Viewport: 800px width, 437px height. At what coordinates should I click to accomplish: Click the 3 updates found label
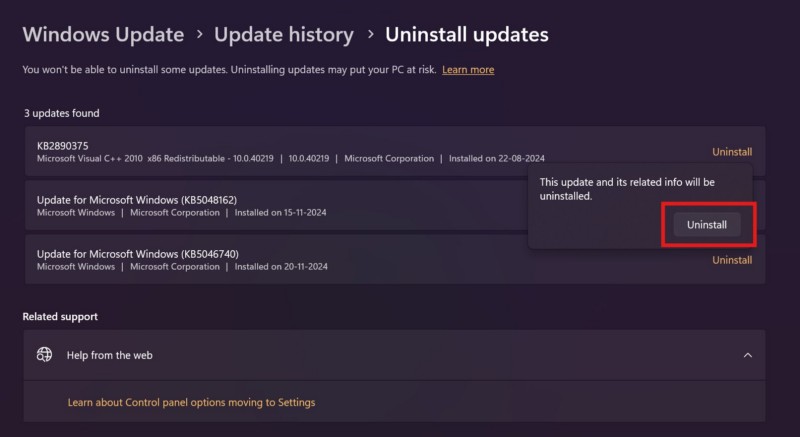tap(62, 114)
